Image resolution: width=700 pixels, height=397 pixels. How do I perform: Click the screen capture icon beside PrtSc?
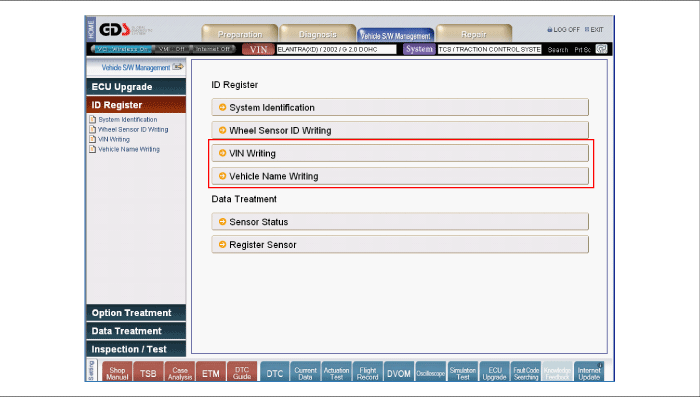click(601, 49)
